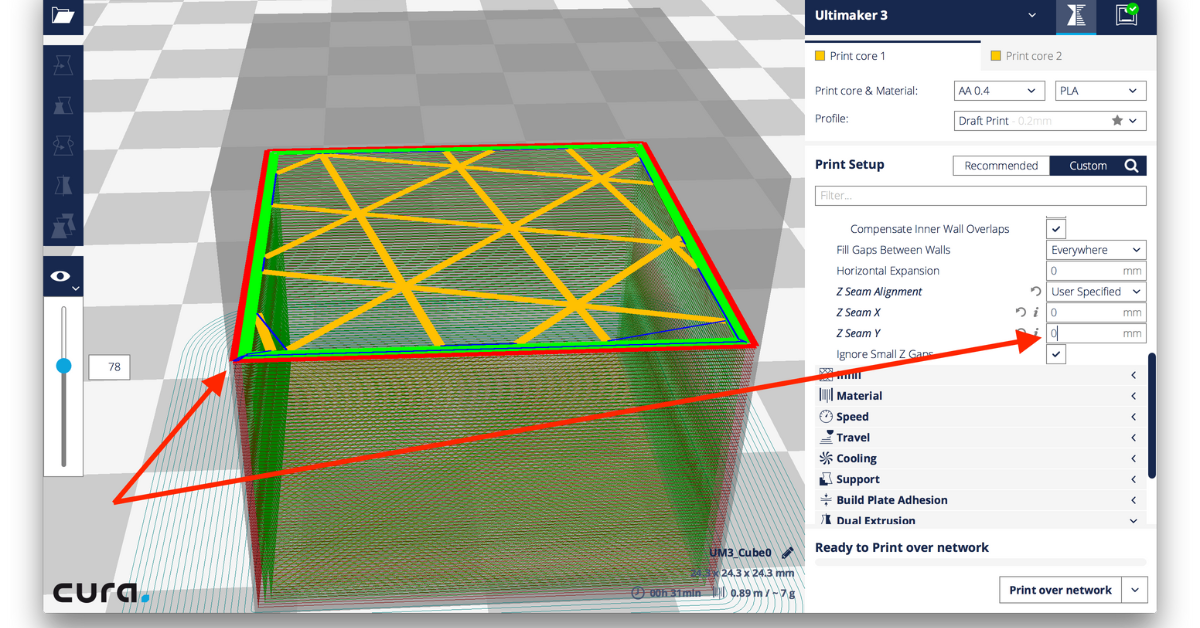Open the view mode eye icon
The width and height of the screenshot is (1200, 628).
pyautogui.click(x=61, y=276)
